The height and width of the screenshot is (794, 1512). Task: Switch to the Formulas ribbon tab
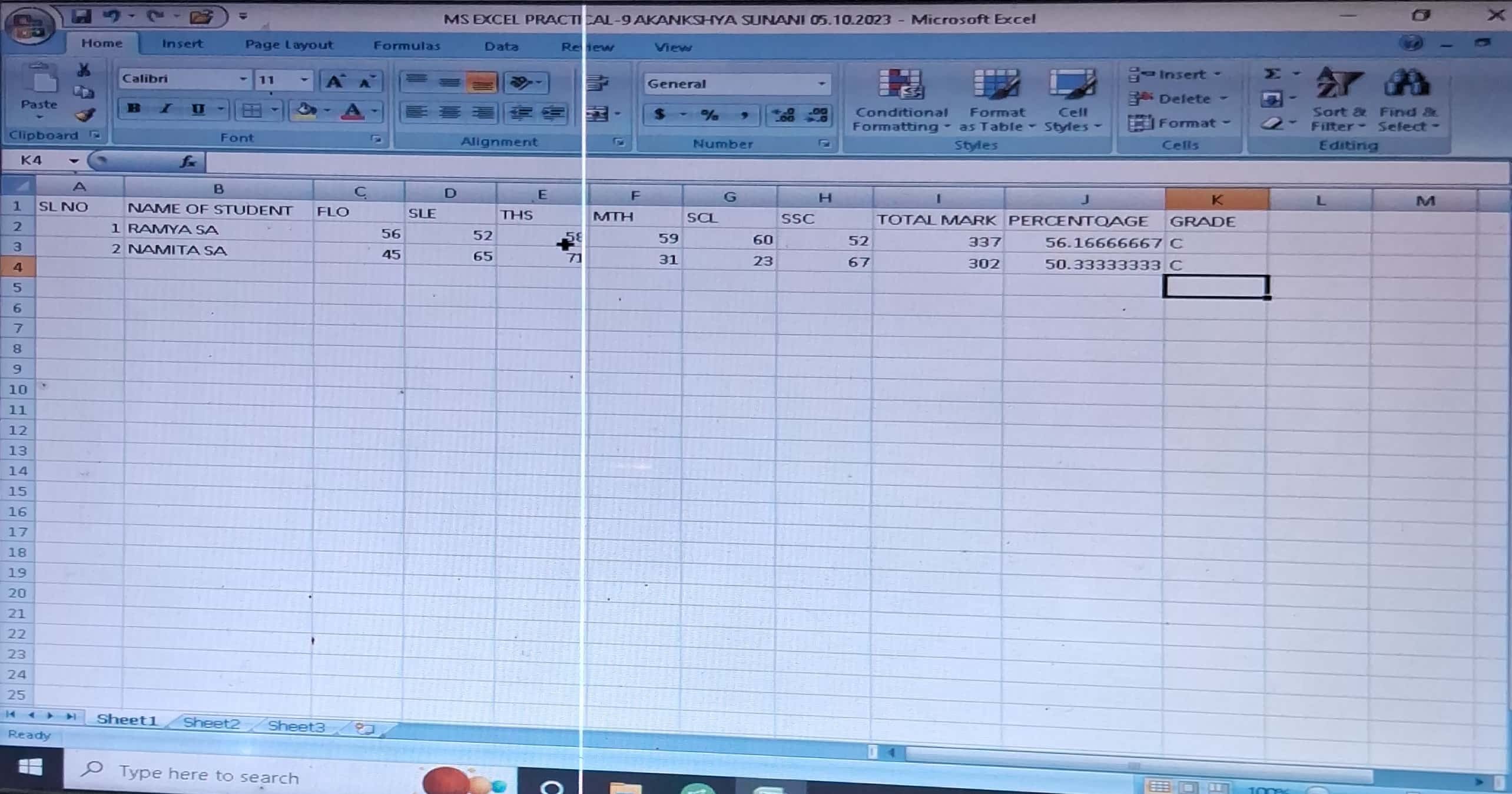point(406,46)
